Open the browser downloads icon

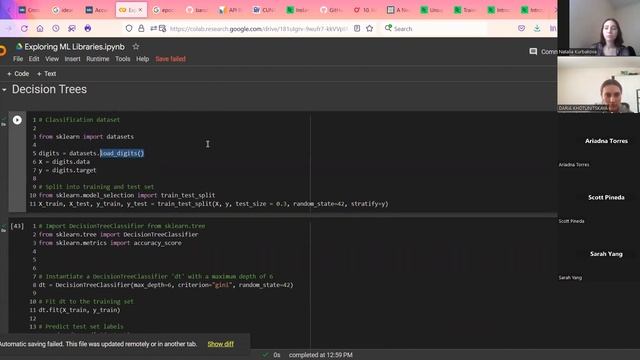tap(537, 29)
